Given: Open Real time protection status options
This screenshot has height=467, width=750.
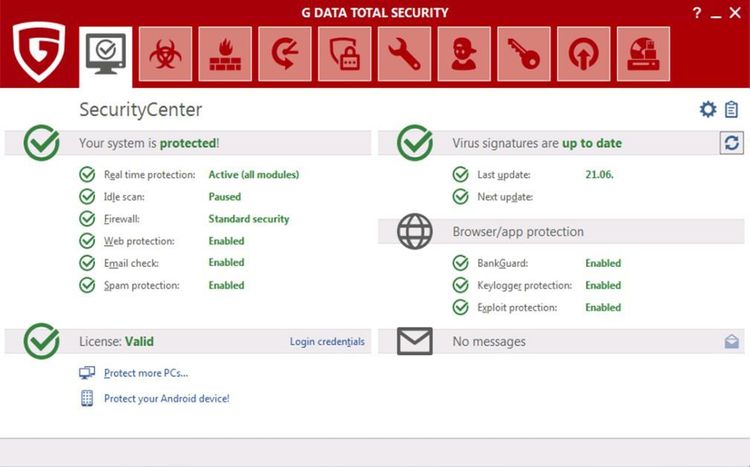Looking at the screenshot, I should point(253,175).
